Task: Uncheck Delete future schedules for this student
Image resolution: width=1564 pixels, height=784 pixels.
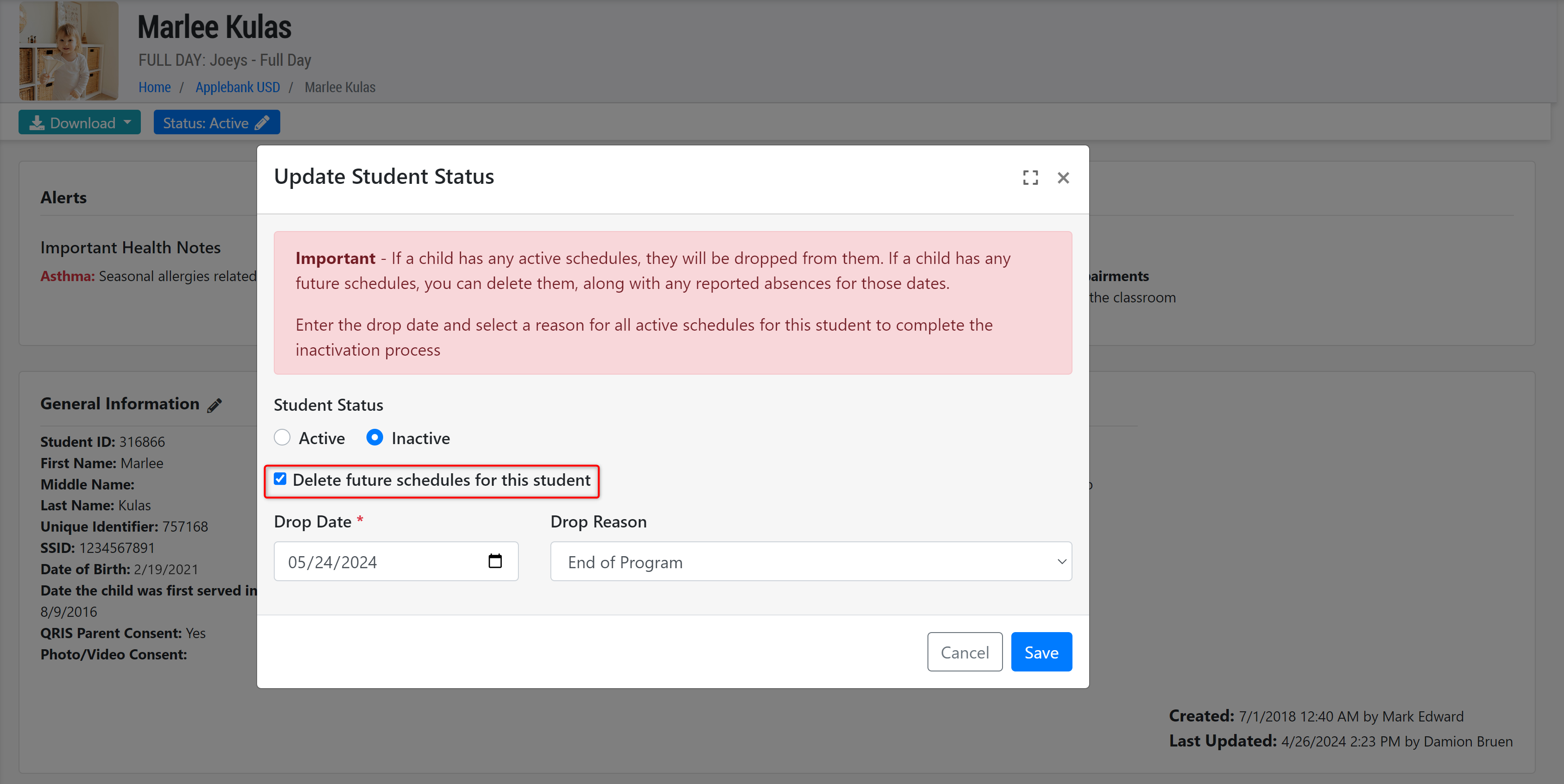Action: click(x=280, y=479)
